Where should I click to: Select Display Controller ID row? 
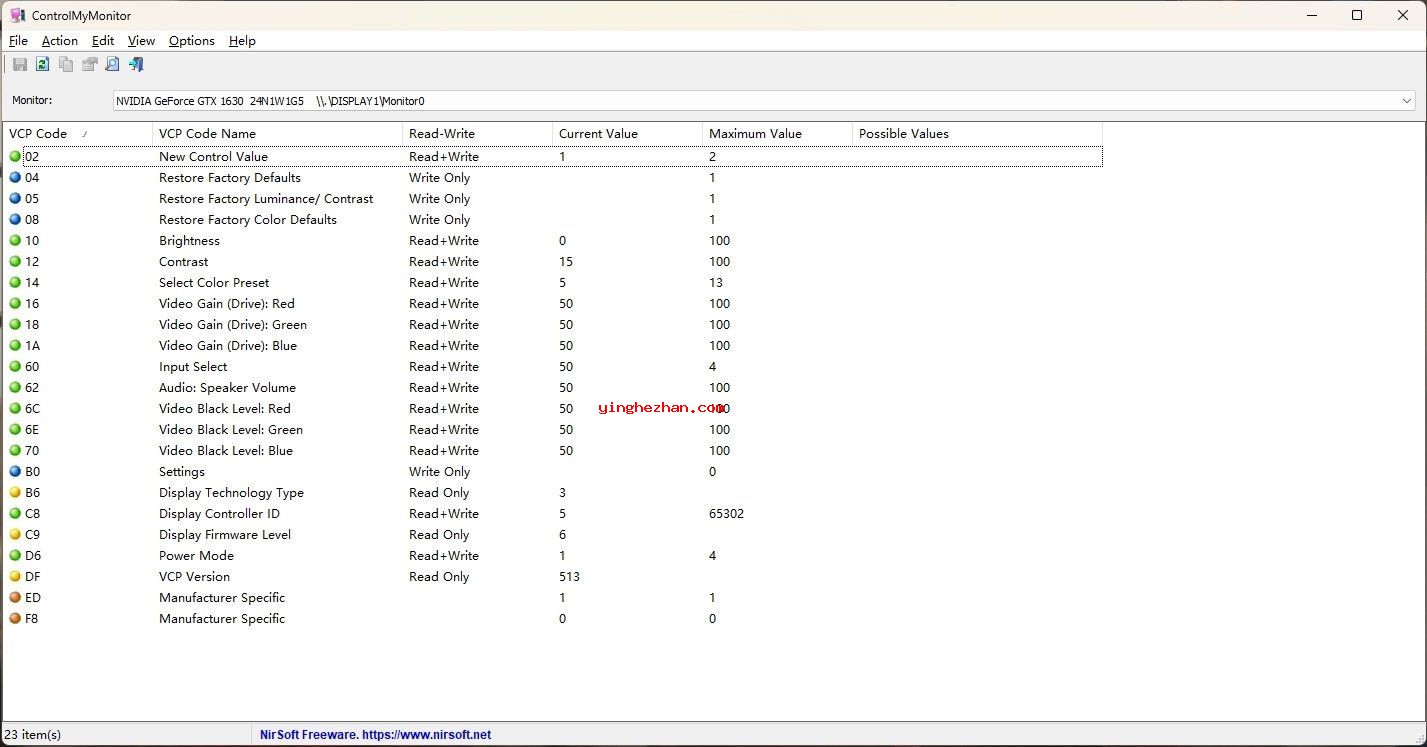point(553,513)
